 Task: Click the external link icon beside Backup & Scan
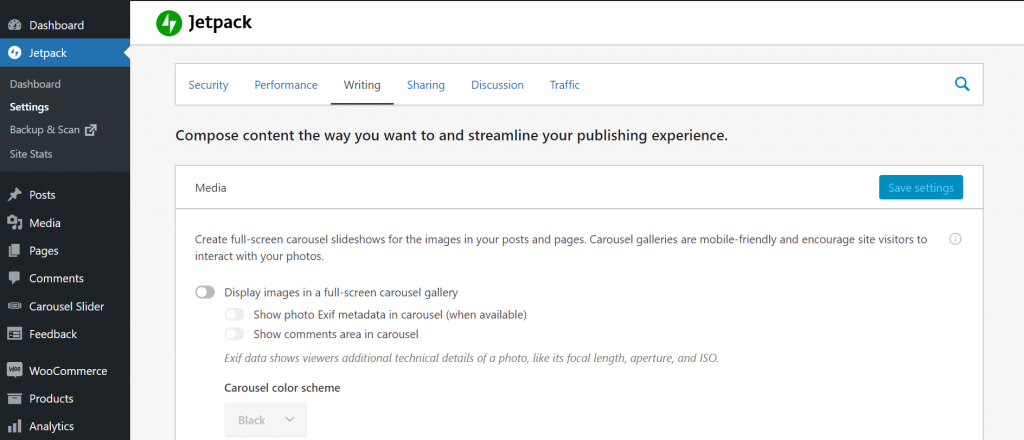[x=91, y=130]
